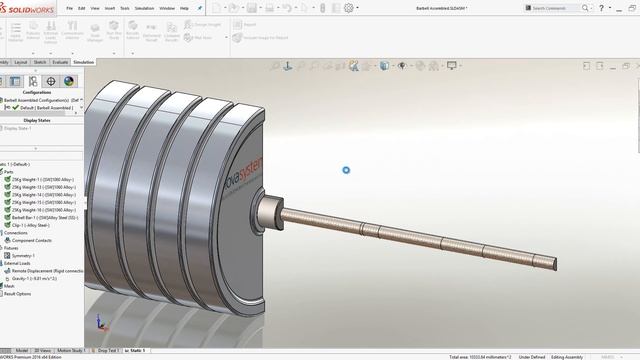Click the Design Insight command

[x=202, y=24]
